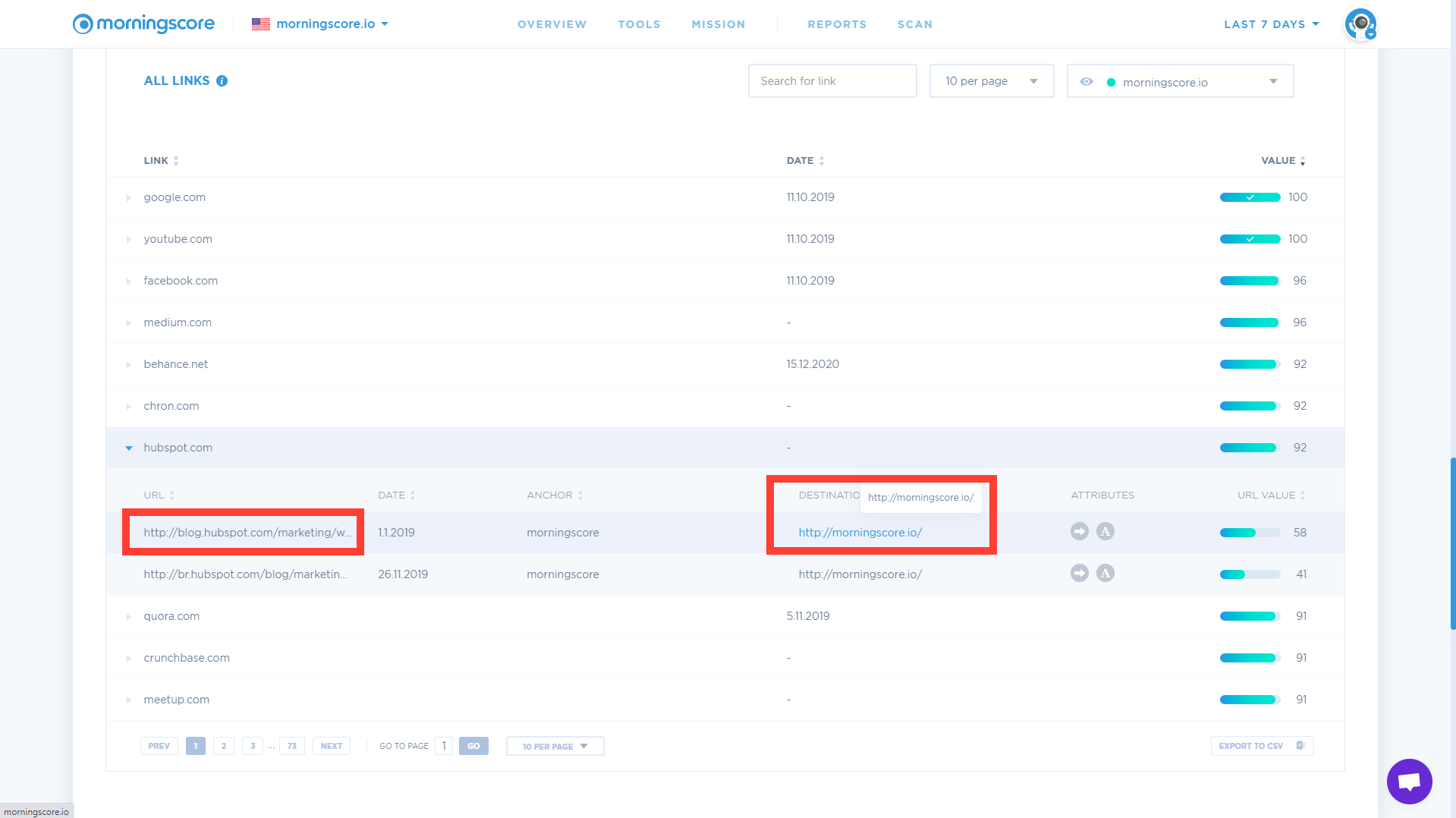The height and width of the screenshot is (818, 1456).
Task: Open the Reports tab
Action: [x=837, y=24]
